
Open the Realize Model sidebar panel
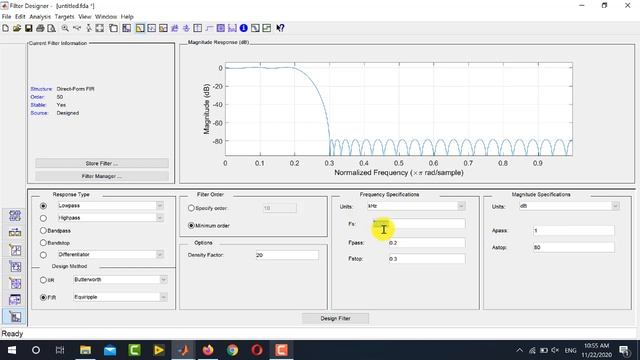pos(15,267)
